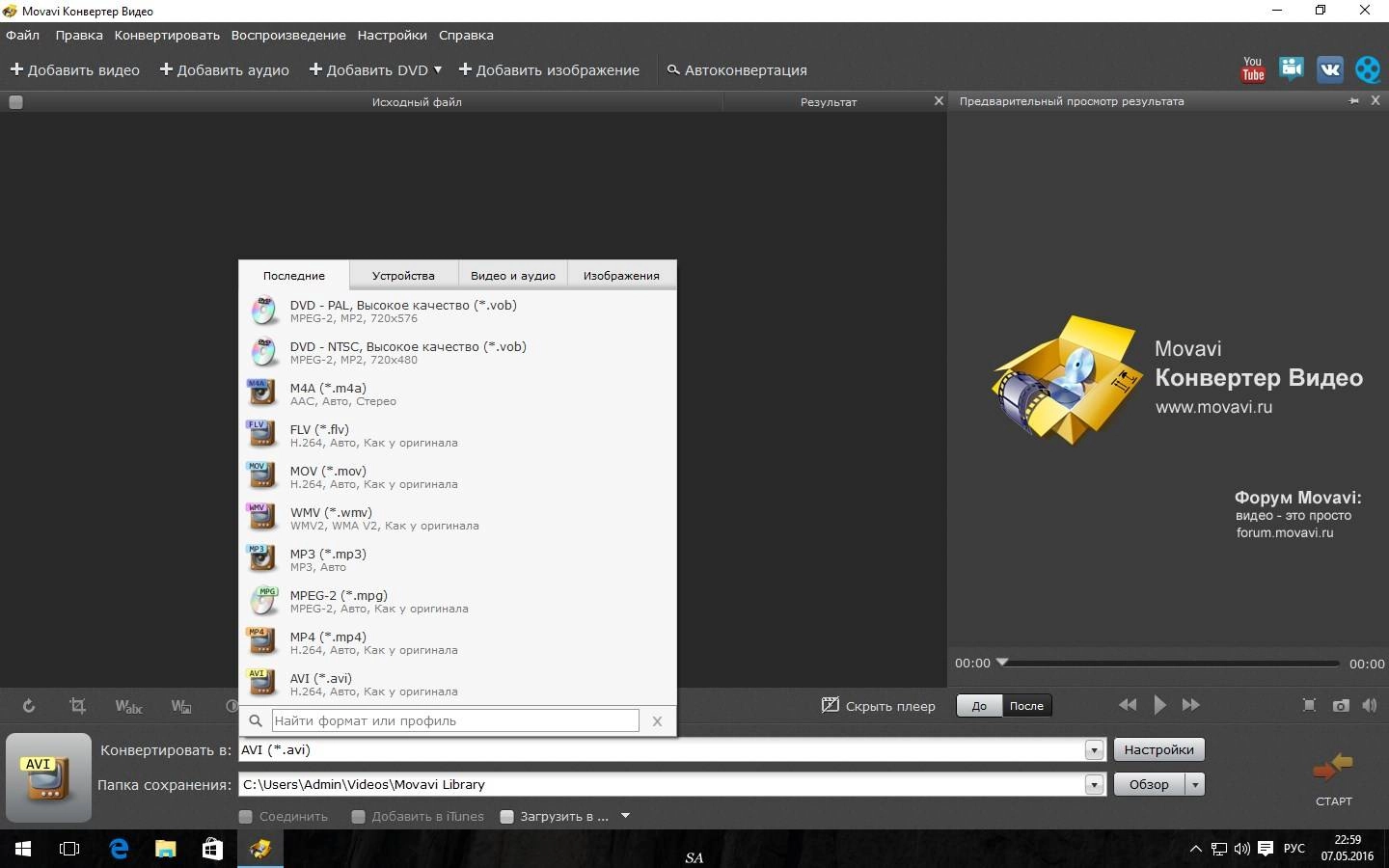The height and width of the screenshot is (868, 1389).
Task: Open the Настройки menu
Action: pos(392,35)
